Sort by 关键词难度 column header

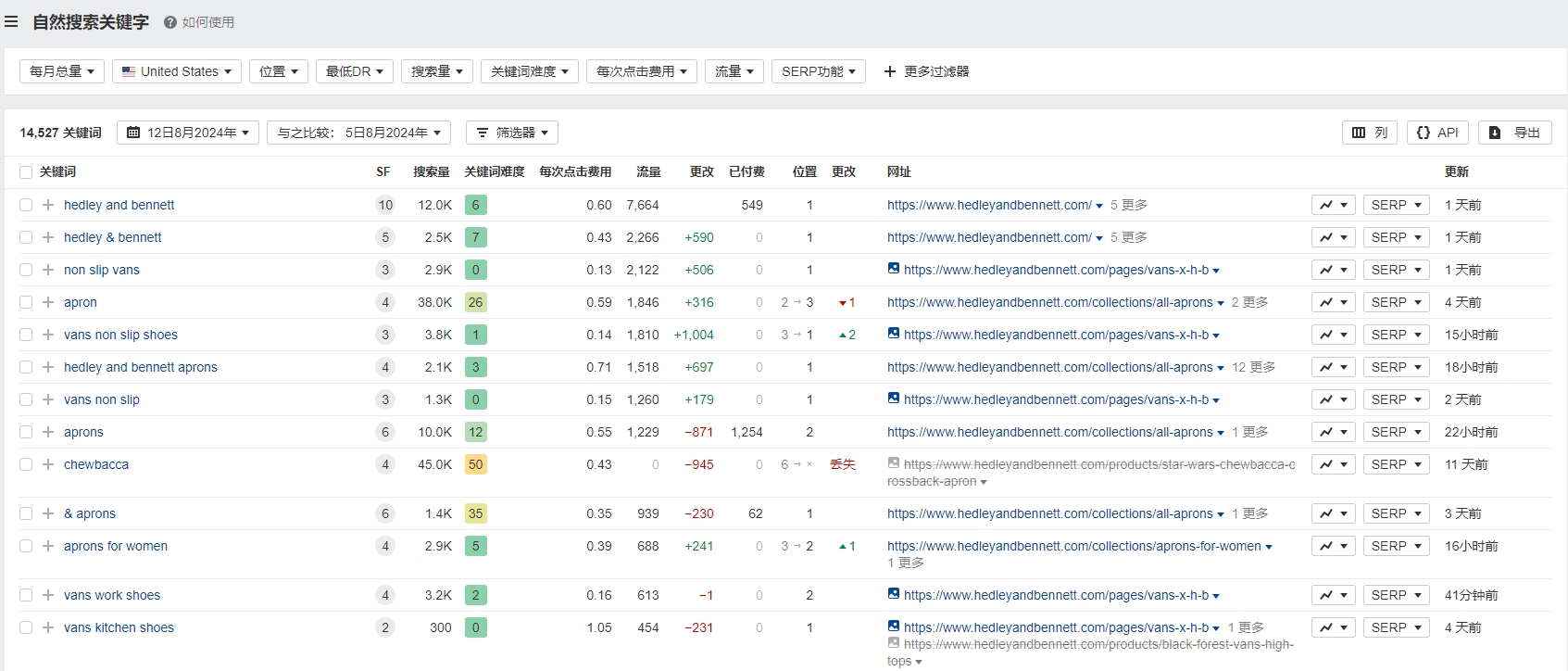click(x=495, y=171)
